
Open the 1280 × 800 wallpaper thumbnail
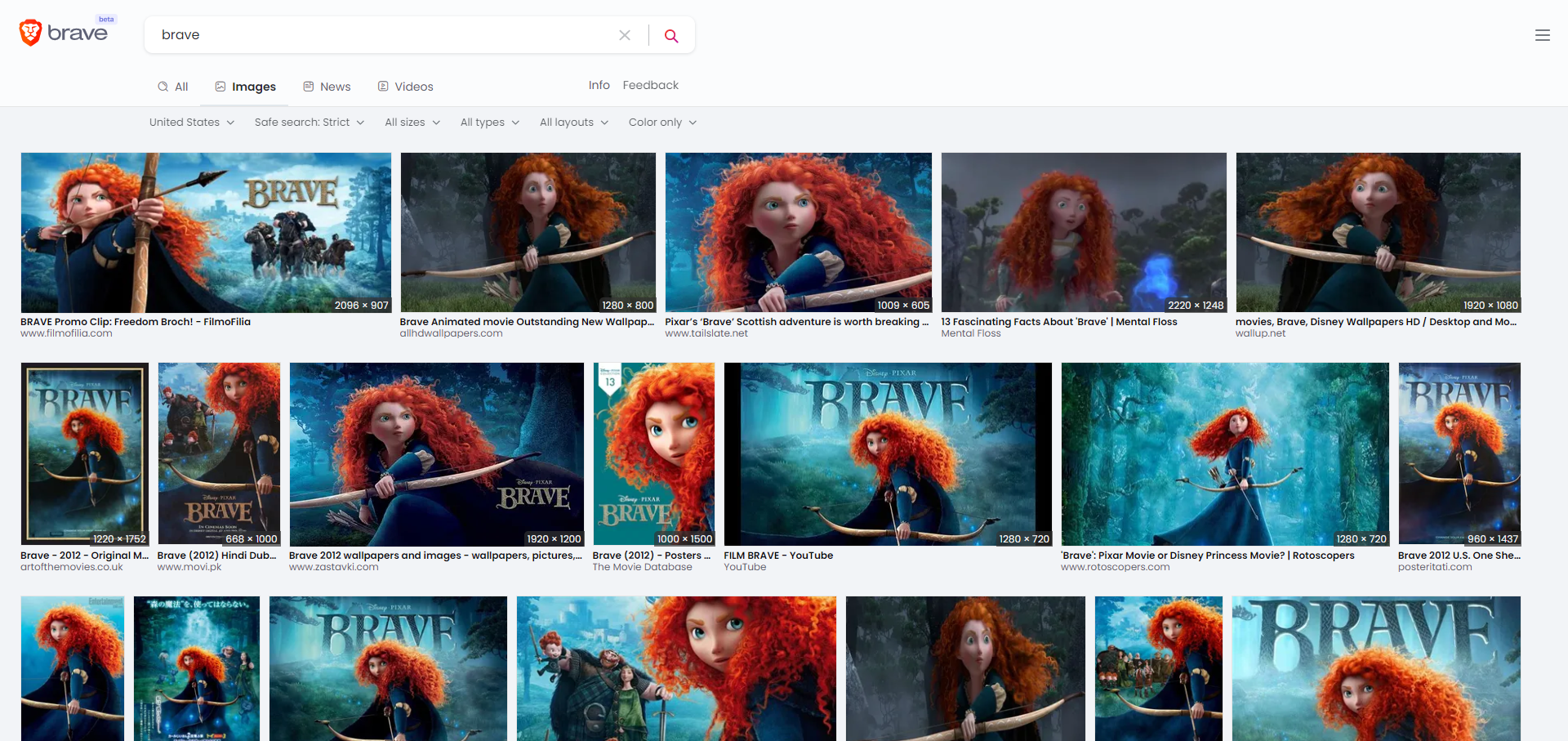click(x=528, y=233)
